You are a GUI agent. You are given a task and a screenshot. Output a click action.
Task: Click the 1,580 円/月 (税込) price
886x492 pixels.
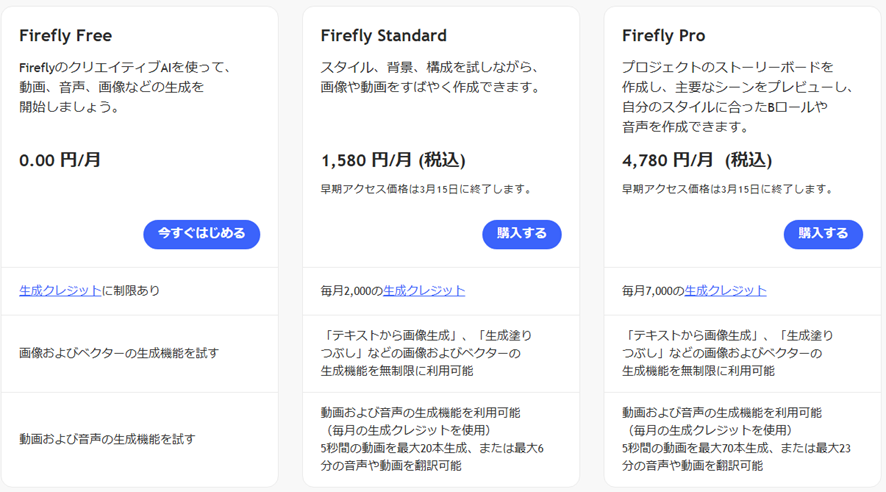[x=393, y=160]
